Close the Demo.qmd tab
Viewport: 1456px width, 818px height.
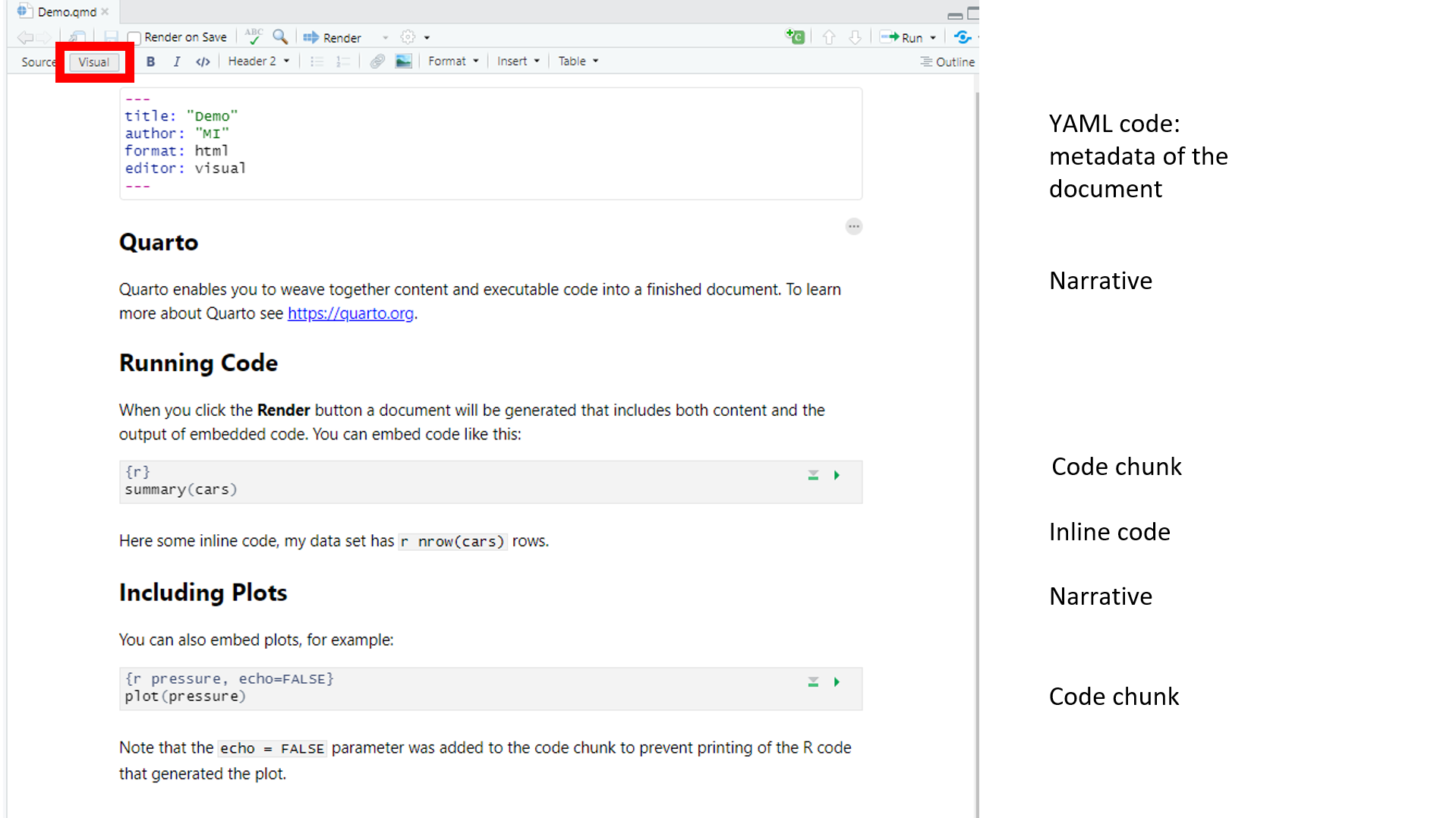tap(106, 12)
